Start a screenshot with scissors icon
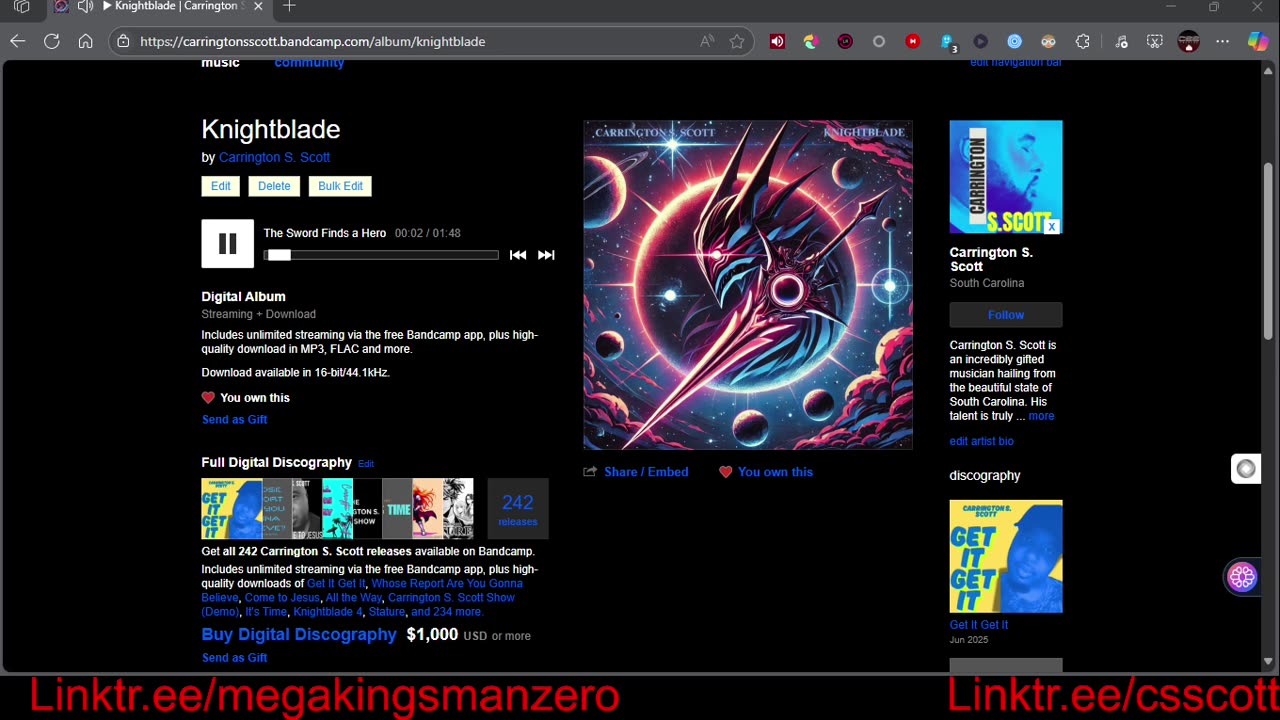This screenshot has width=1280, height=720. coord(1155,41)
